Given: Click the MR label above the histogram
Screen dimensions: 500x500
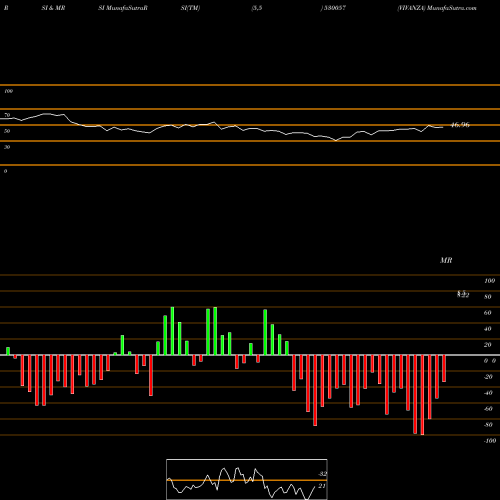Looking at the screenshot, I should pos(446,260).
